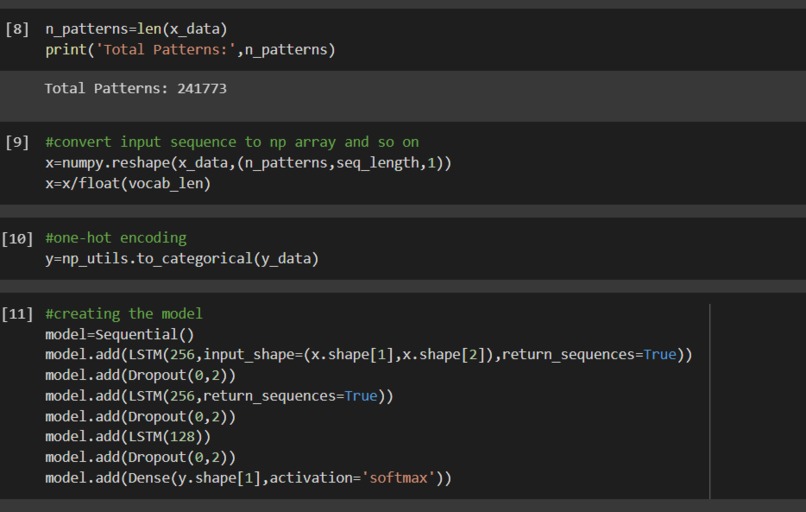Image resolution: width=806 pixels, height=512 pixels.
Task: Click the line model.add(LSTM(128))
Action: pos(128,437)
